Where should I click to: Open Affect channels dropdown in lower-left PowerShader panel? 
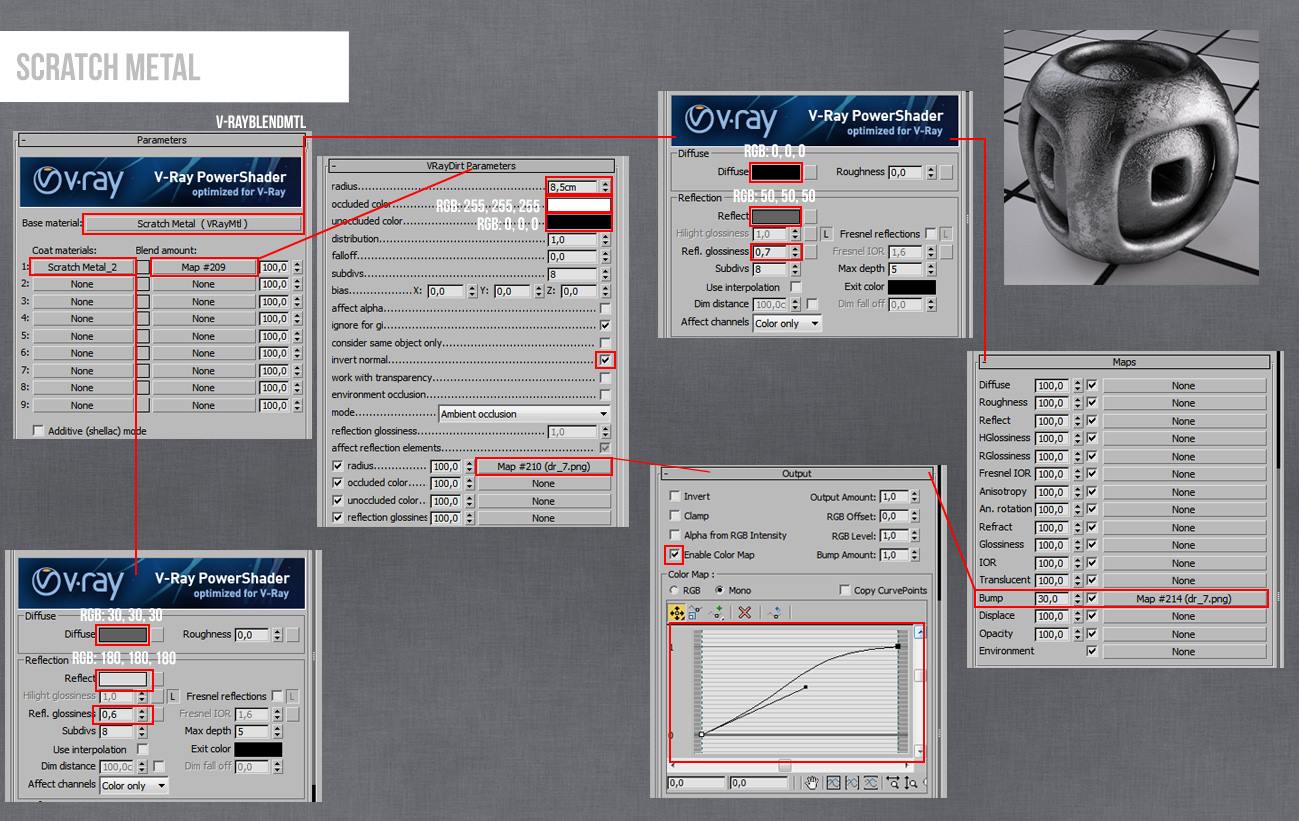[x=134, y=786]
